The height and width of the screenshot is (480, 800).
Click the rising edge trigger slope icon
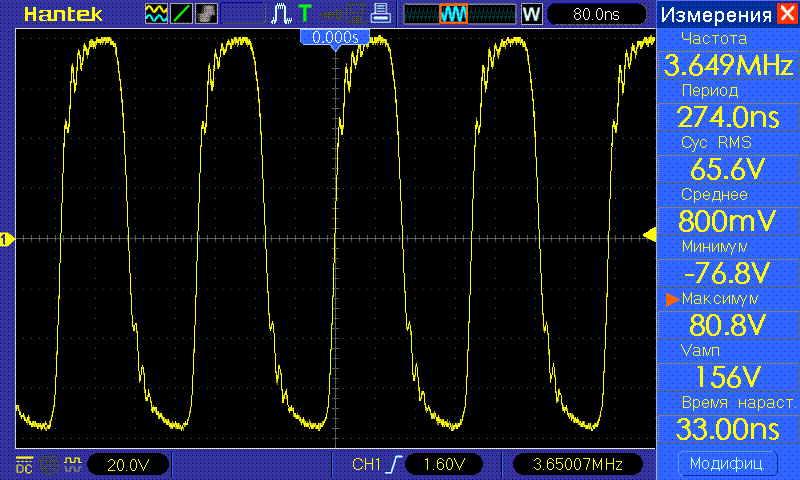(x=396, y=464)
